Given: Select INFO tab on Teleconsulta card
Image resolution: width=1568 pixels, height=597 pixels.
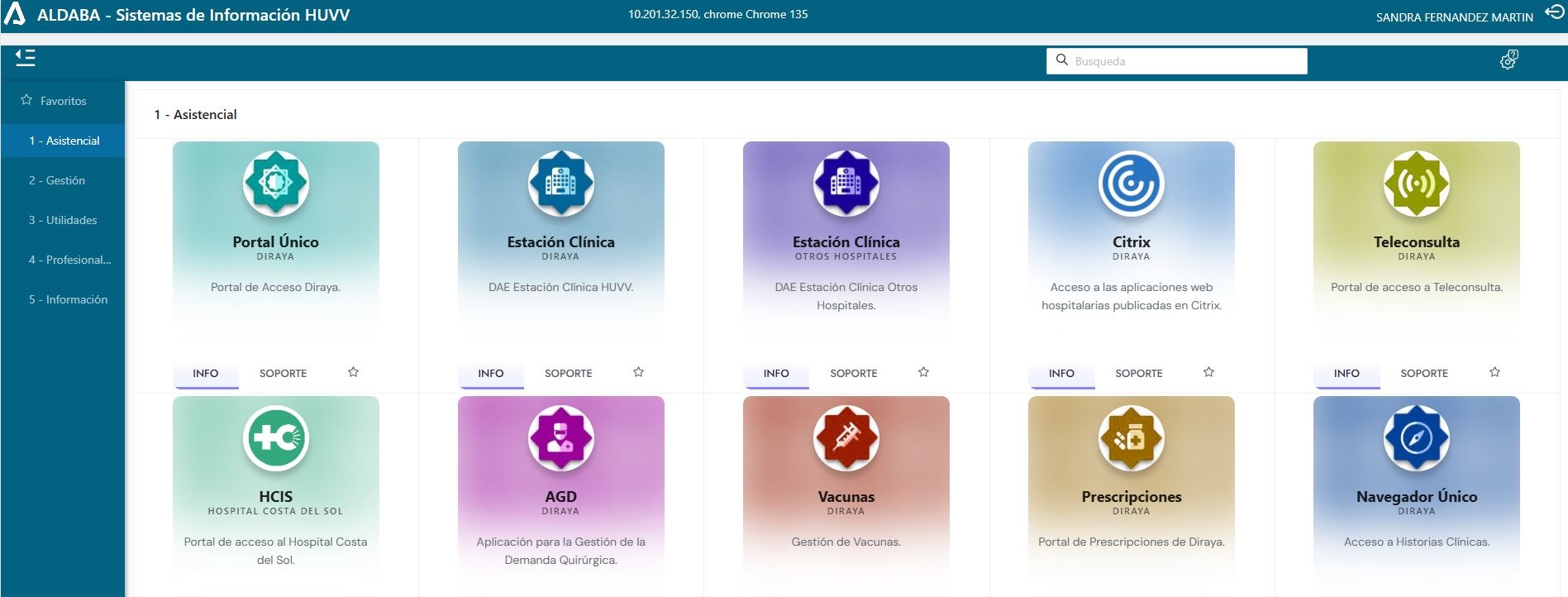Looking at the screenshot, I should click(x=1346, y=374).
